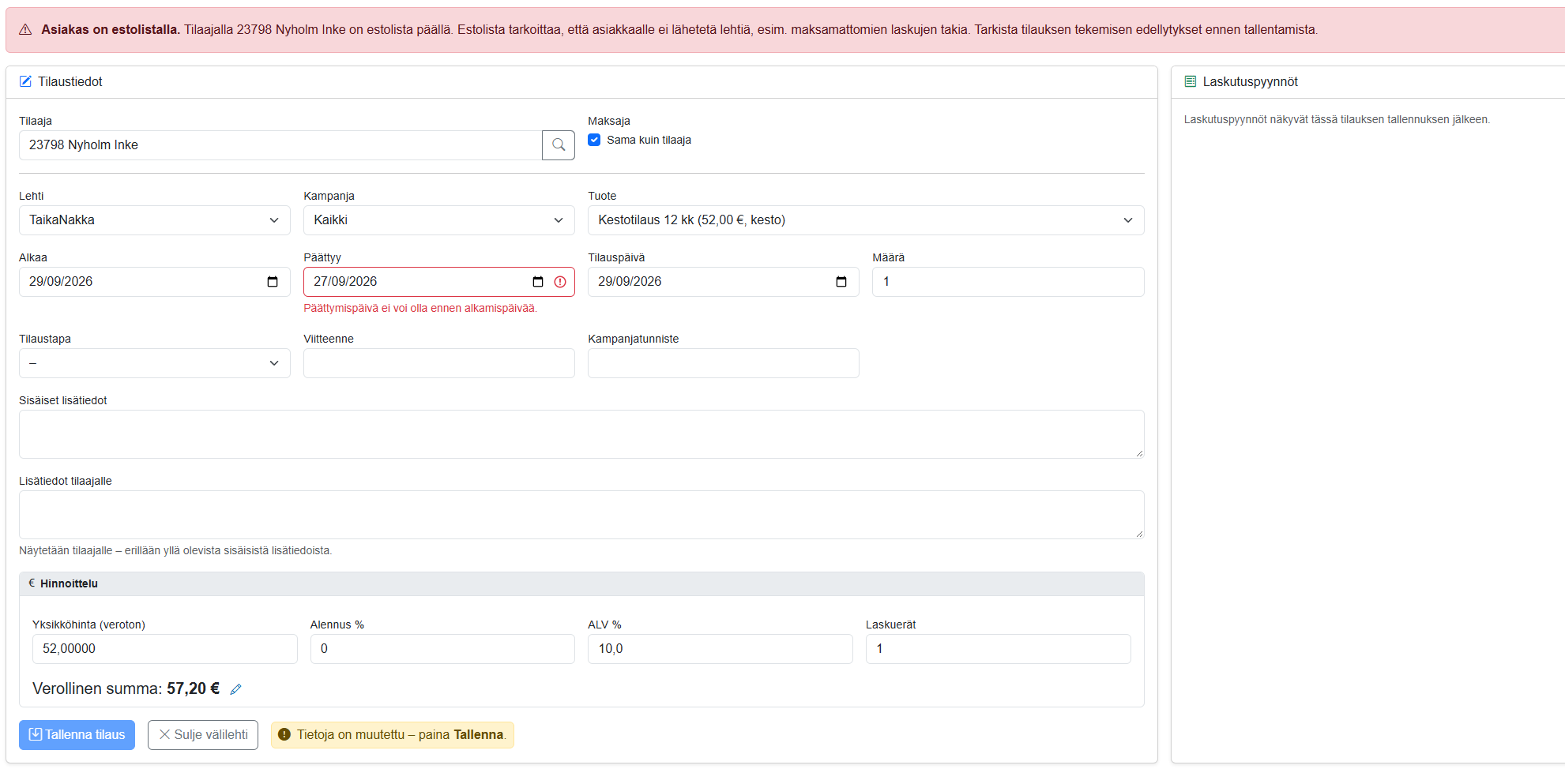Click the Viitteenne input field
The image size is (1565, 784).
point(439,363)
